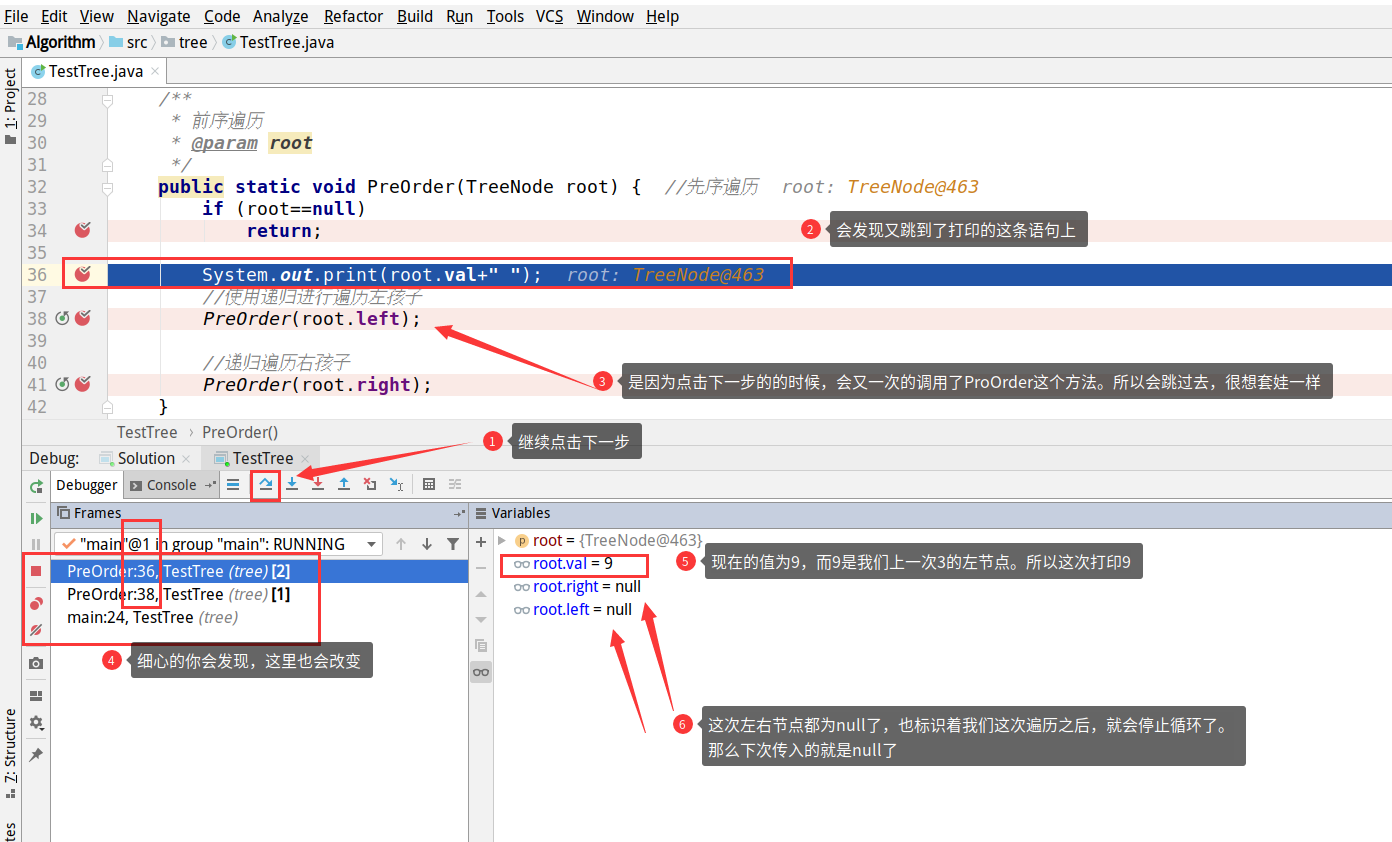This screenshot has height=842, width=1392.
Task: Click the Run to Cursor icon
Action: tap(396, 484)
